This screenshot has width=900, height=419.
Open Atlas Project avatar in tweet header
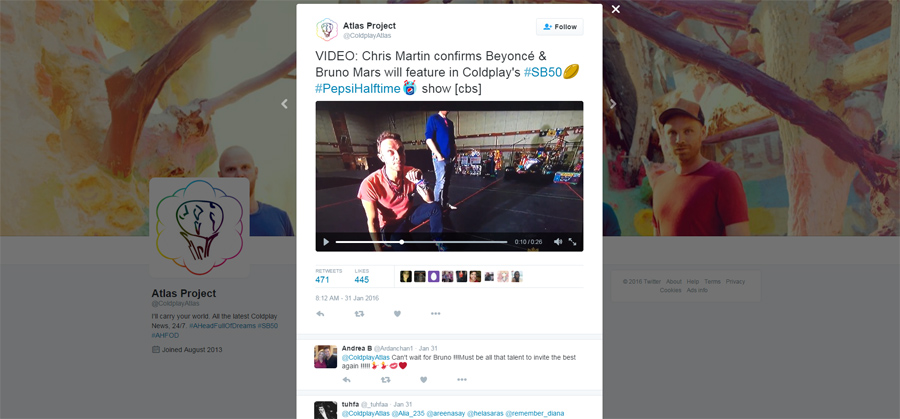click(x=326, y=29)
